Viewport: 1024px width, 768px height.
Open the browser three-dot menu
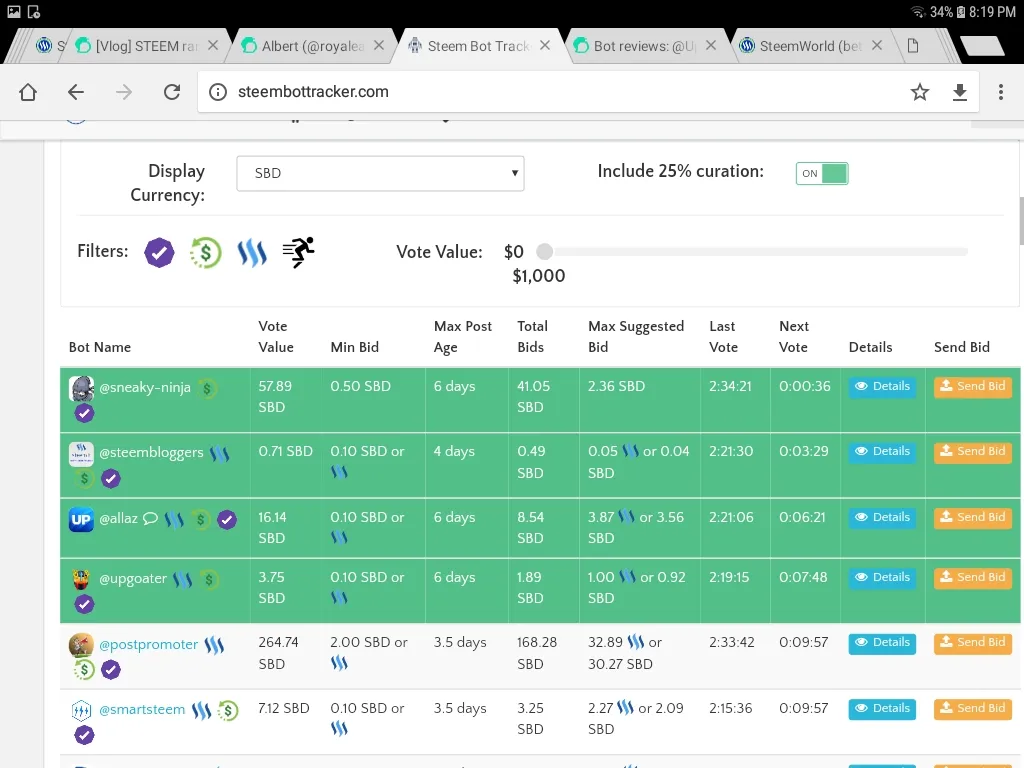coord(1000,92)
